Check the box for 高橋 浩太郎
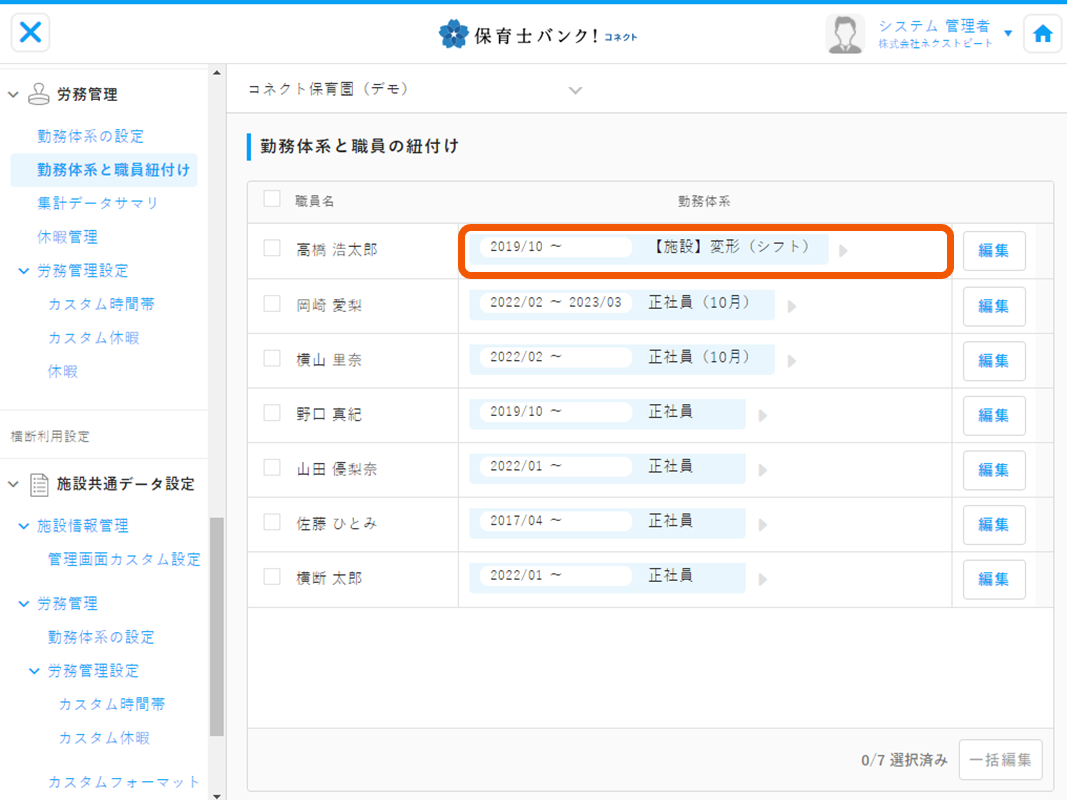This screenshot has width=1067, height=800. 272,249
